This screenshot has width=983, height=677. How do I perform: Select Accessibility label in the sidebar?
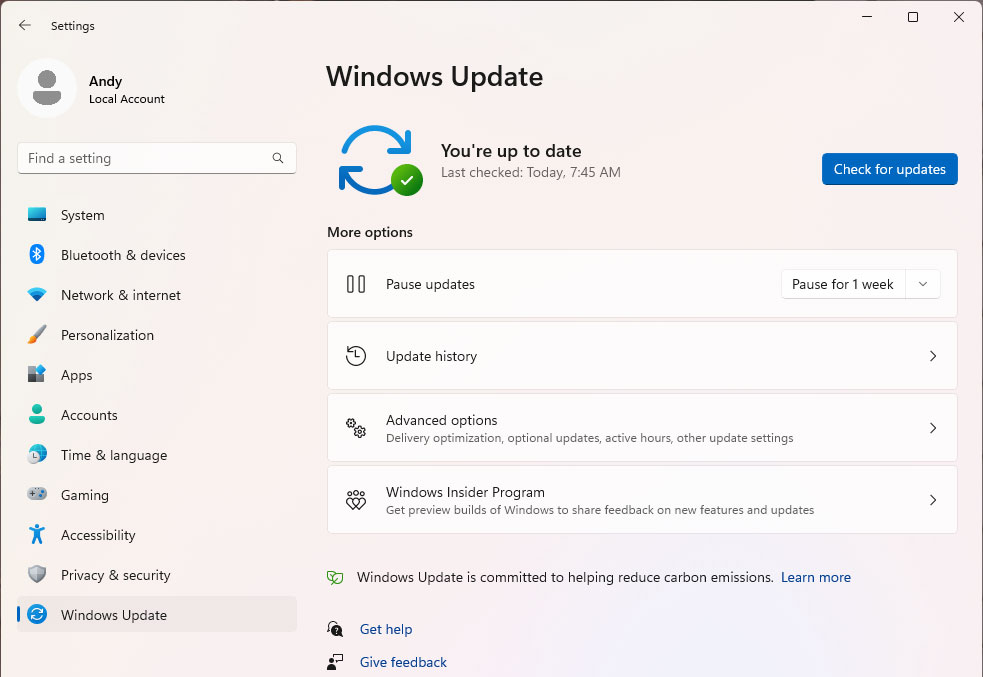[98, 535]
